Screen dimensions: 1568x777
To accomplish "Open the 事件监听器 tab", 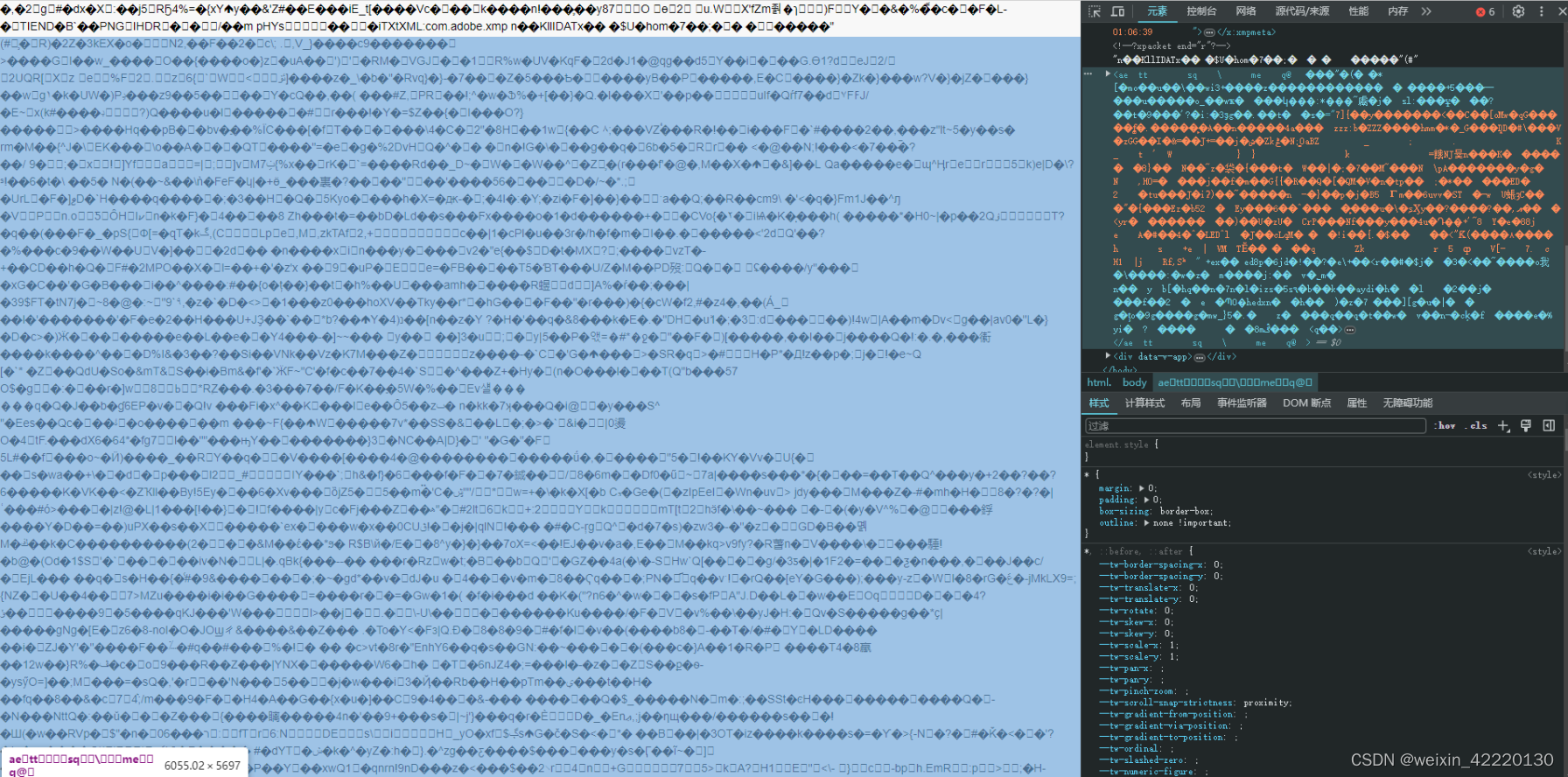I will [1242, 403].
